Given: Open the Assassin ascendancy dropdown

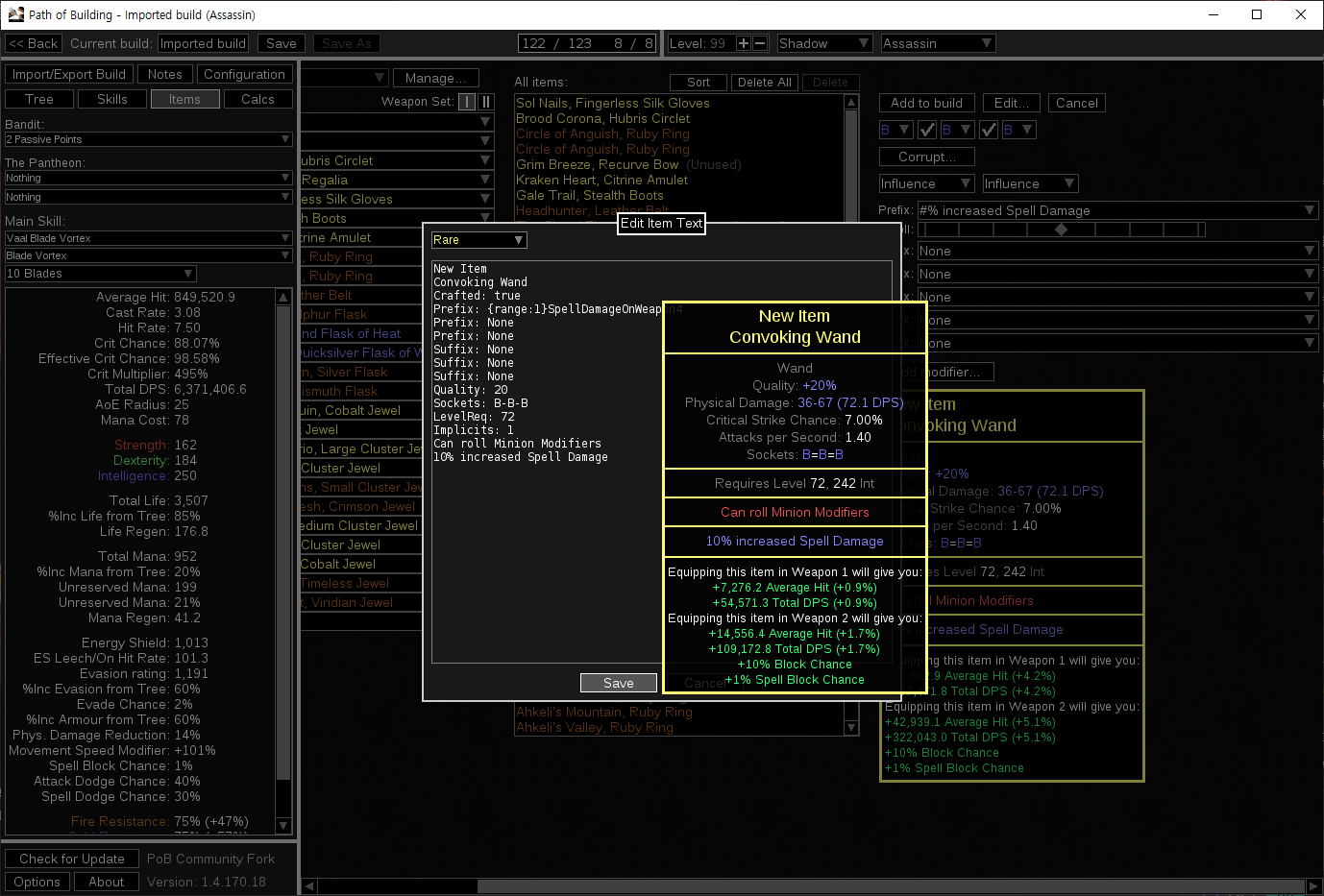Looking at the screenshot, I should [x=938, y=43].
